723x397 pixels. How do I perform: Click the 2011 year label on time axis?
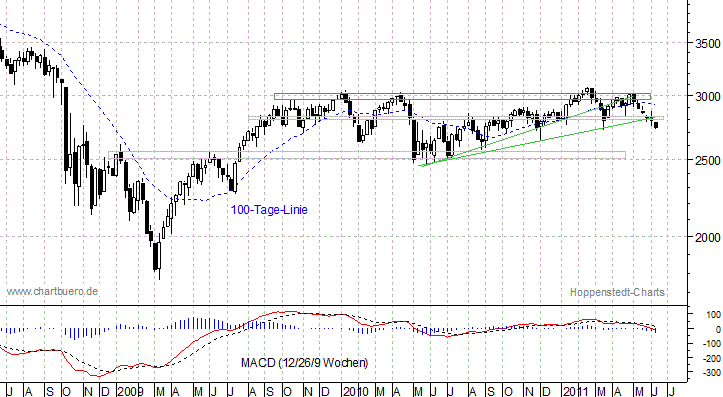(575, 392)
